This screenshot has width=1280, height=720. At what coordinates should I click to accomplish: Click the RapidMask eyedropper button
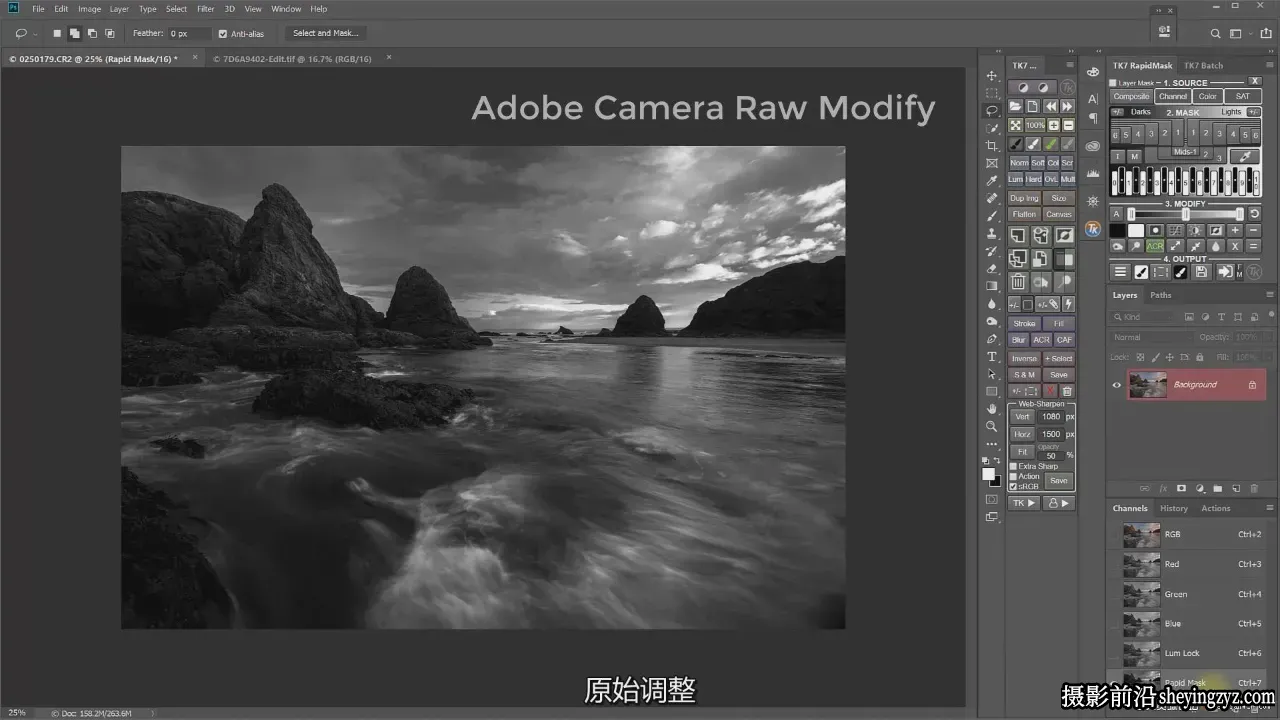coord(1245,156)
